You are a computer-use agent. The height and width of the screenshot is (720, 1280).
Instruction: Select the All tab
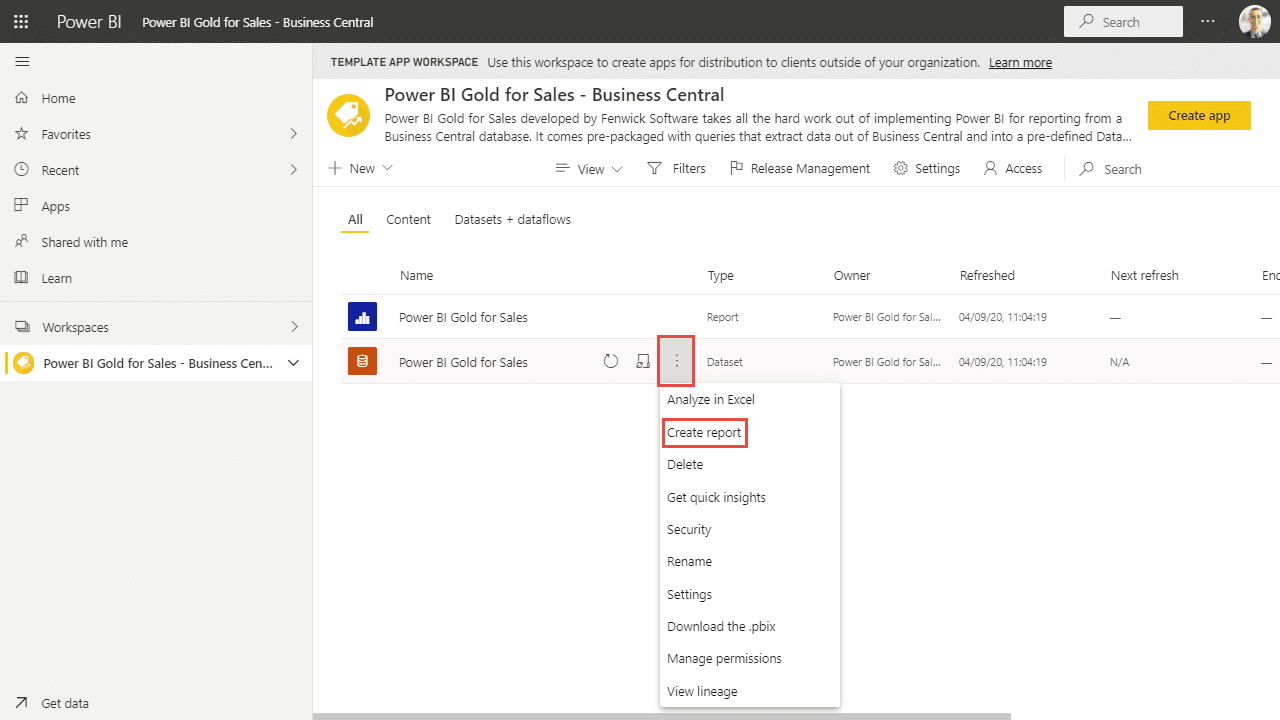[355, 219]
